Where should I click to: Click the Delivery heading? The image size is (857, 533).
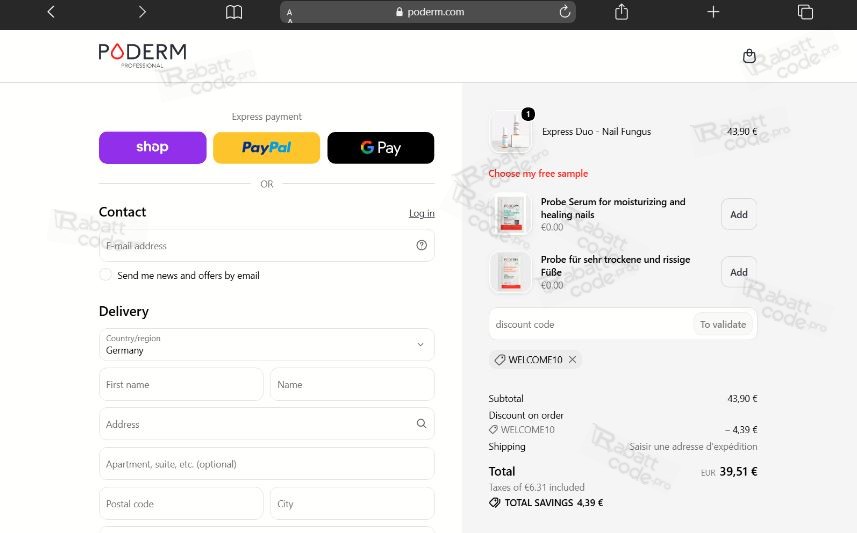(124, 312)
